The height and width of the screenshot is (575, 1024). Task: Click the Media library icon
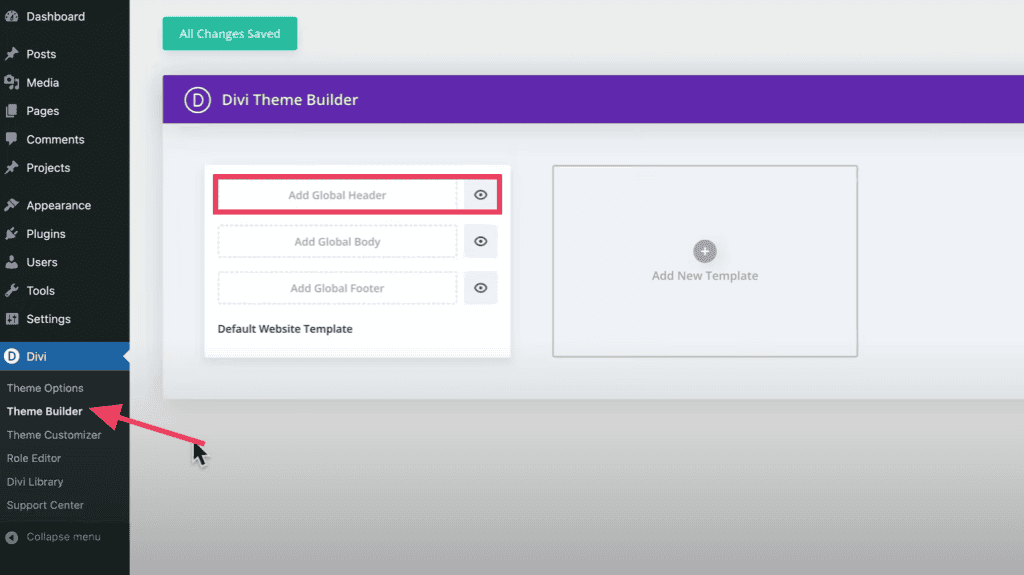pos(12,82)
